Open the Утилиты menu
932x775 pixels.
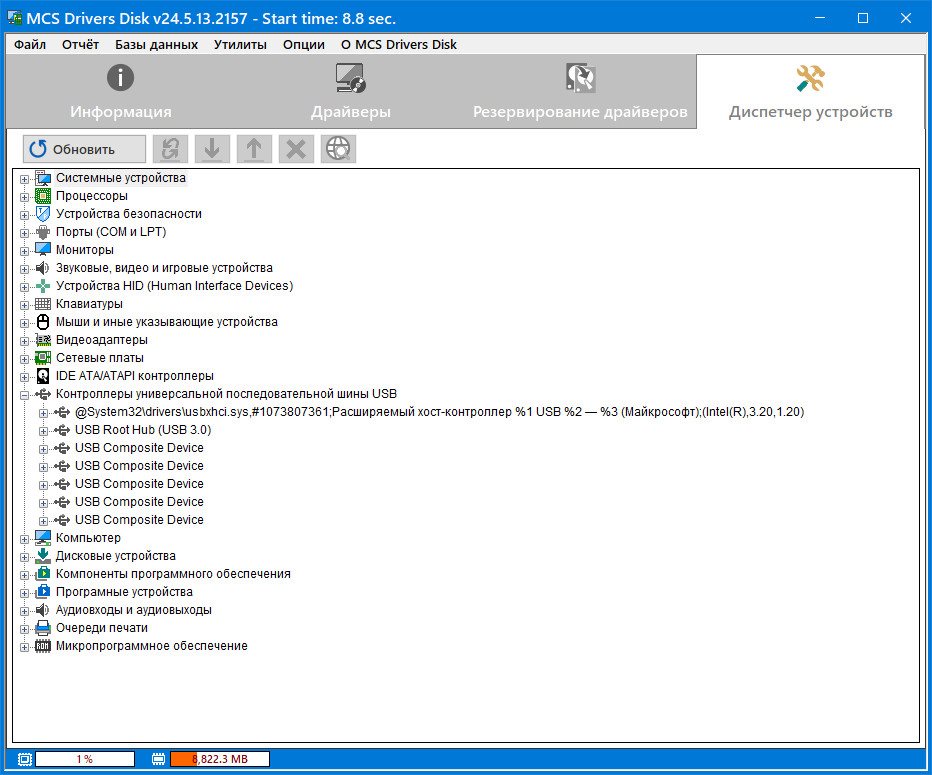(x=240, y=45)
